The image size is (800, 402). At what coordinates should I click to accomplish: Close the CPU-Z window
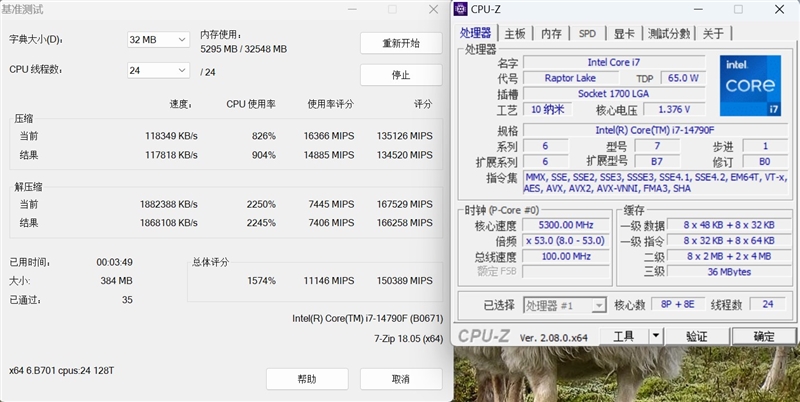(780, 9)
